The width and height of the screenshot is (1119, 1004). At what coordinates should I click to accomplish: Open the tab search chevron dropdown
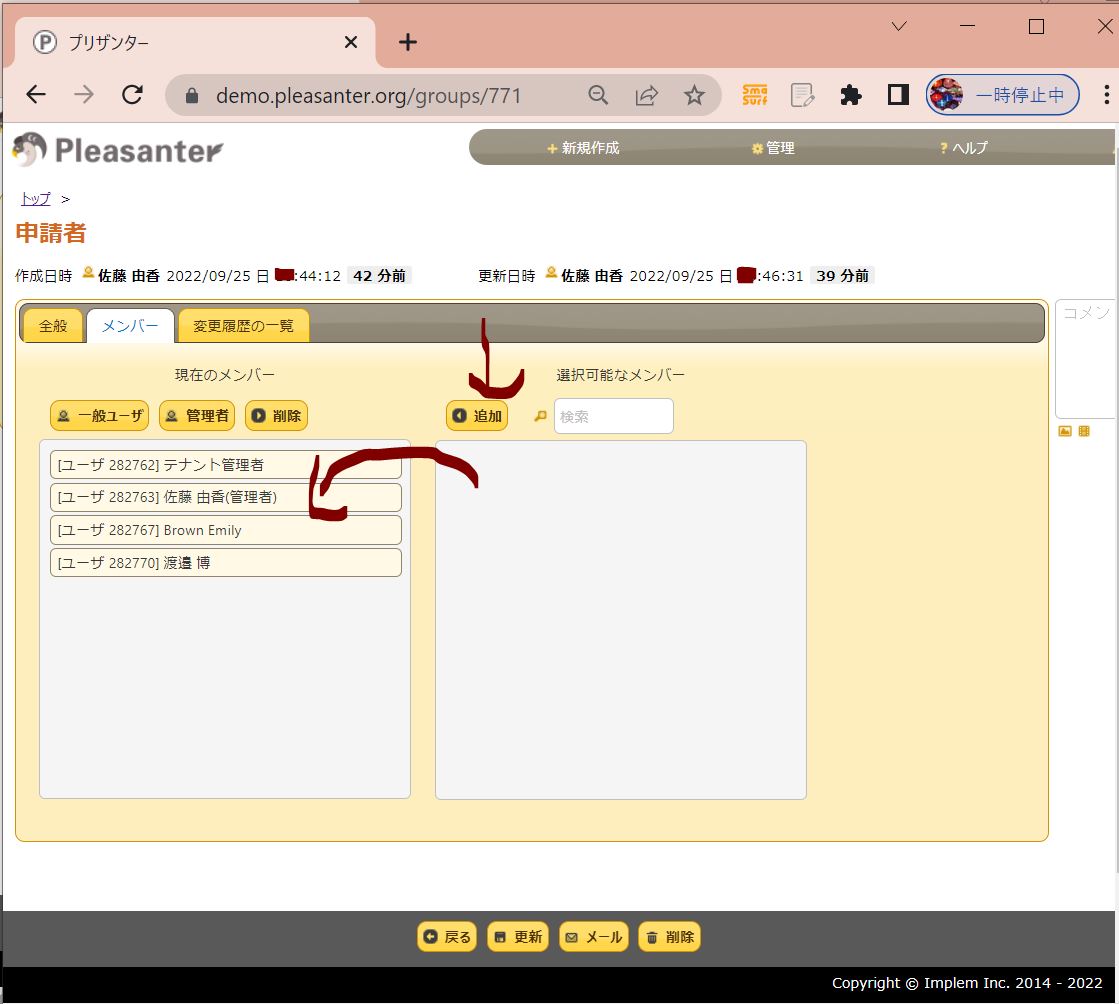pos(899,27)
